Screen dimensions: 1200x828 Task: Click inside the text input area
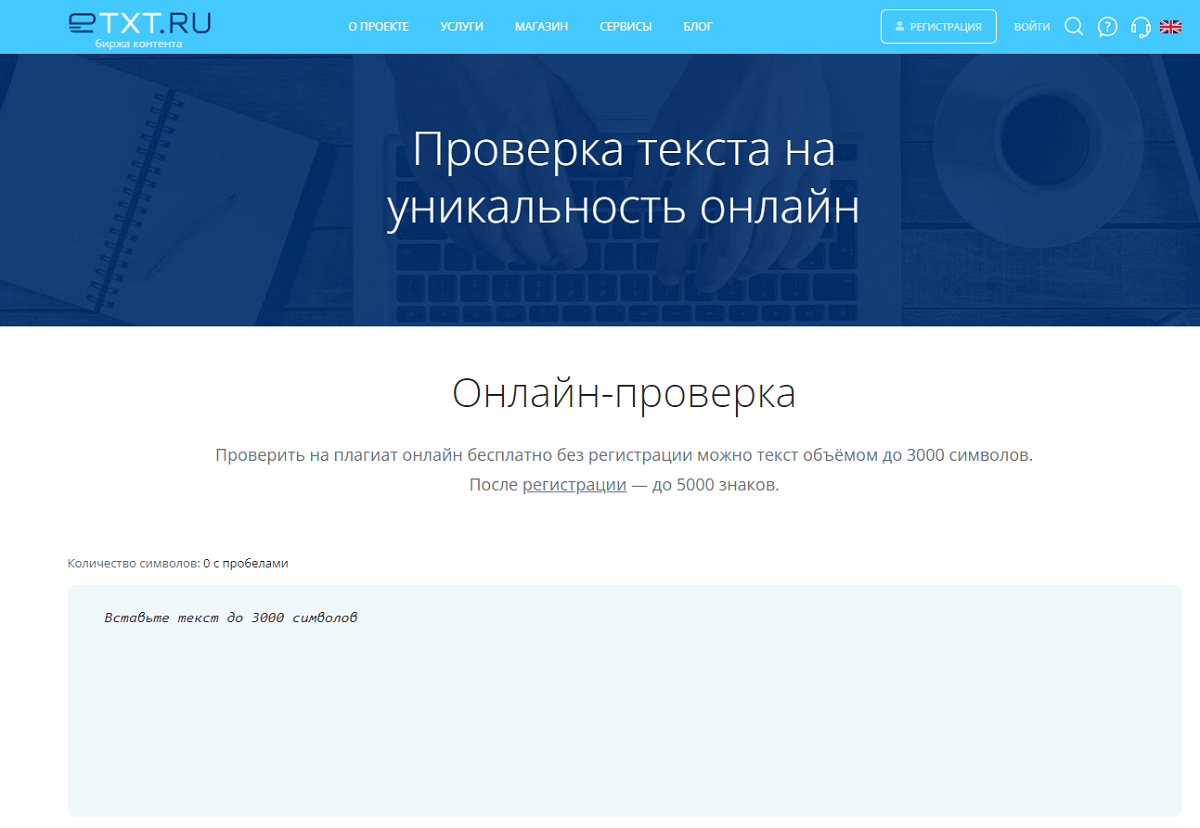point(624,720)
